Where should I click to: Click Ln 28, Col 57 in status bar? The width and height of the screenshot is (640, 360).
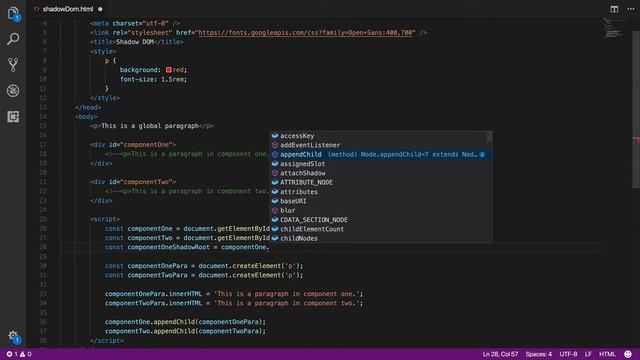(500, 354)
